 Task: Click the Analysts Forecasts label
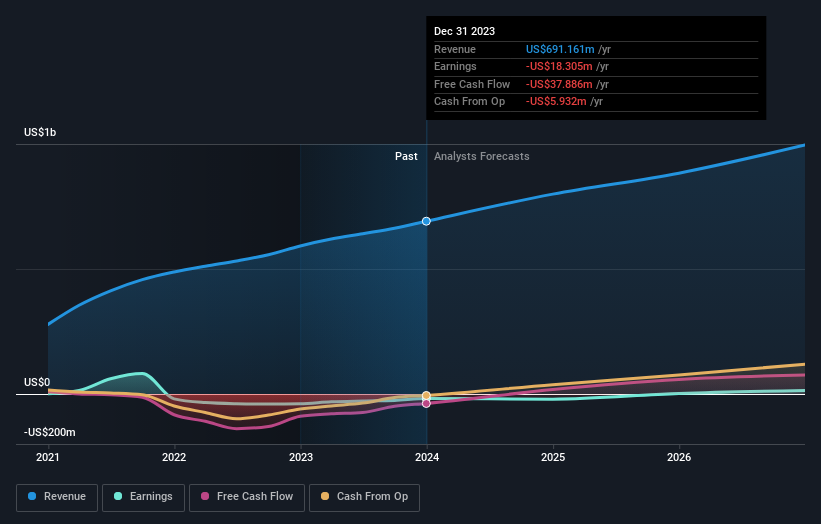482,157
